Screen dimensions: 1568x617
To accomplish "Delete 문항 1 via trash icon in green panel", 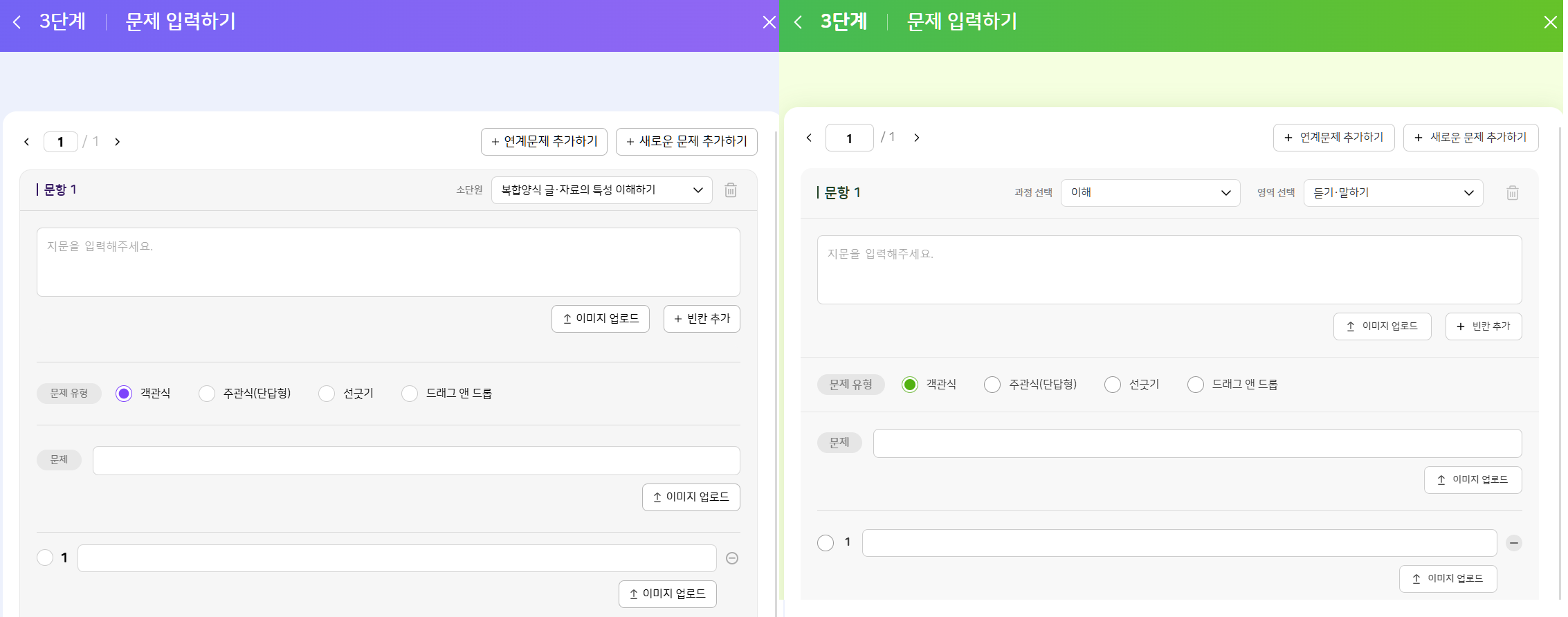I will coord(1513,193).
